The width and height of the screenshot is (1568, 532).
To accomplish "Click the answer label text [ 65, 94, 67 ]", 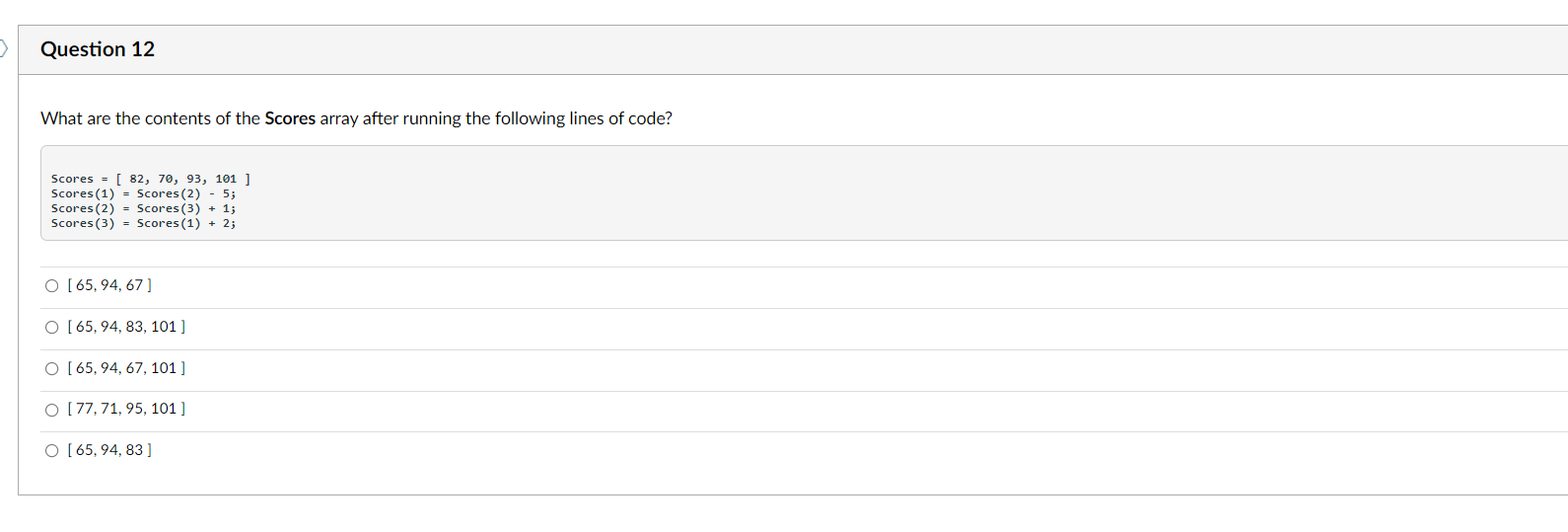I will pos(109,285).
